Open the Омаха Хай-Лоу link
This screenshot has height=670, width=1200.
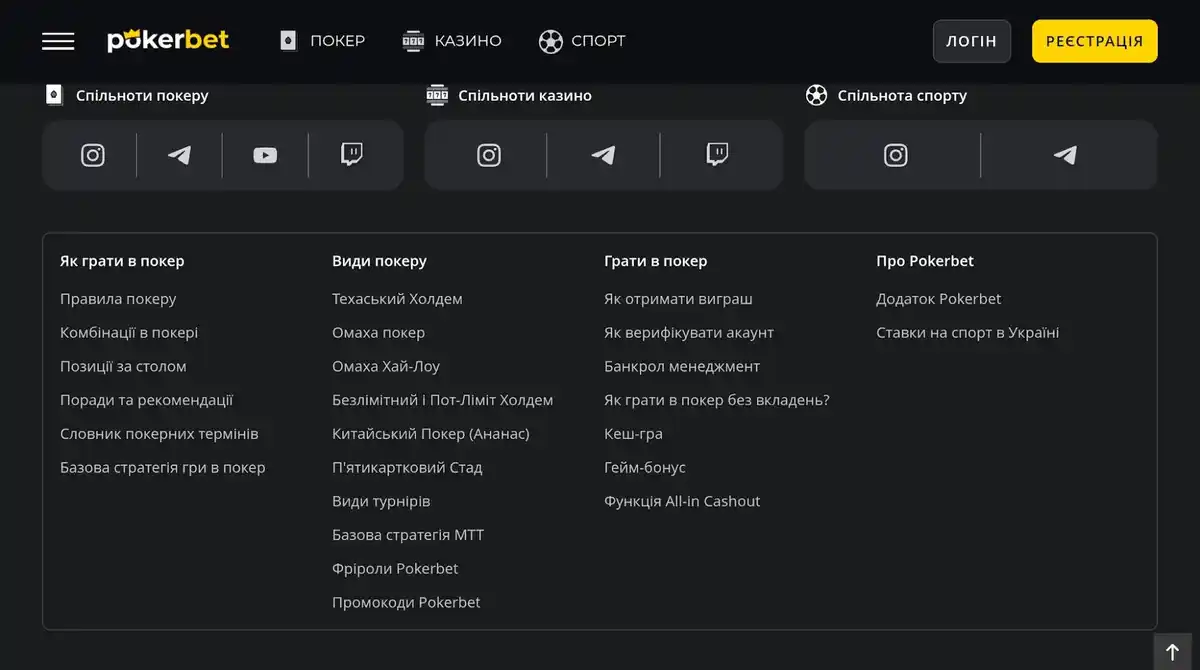tap(386, 366)
